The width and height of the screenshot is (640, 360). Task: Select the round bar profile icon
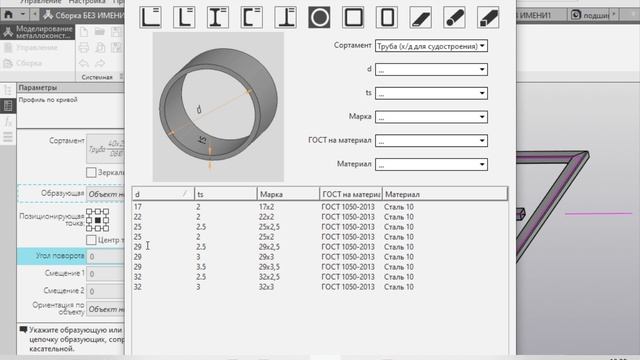(454, 18)
